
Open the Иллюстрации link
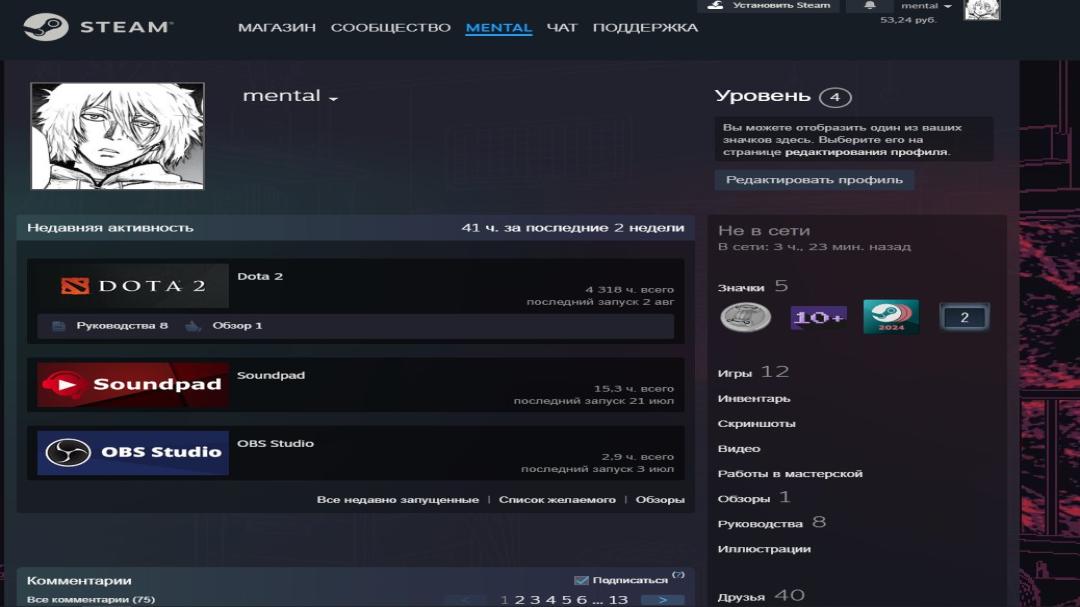764,549
